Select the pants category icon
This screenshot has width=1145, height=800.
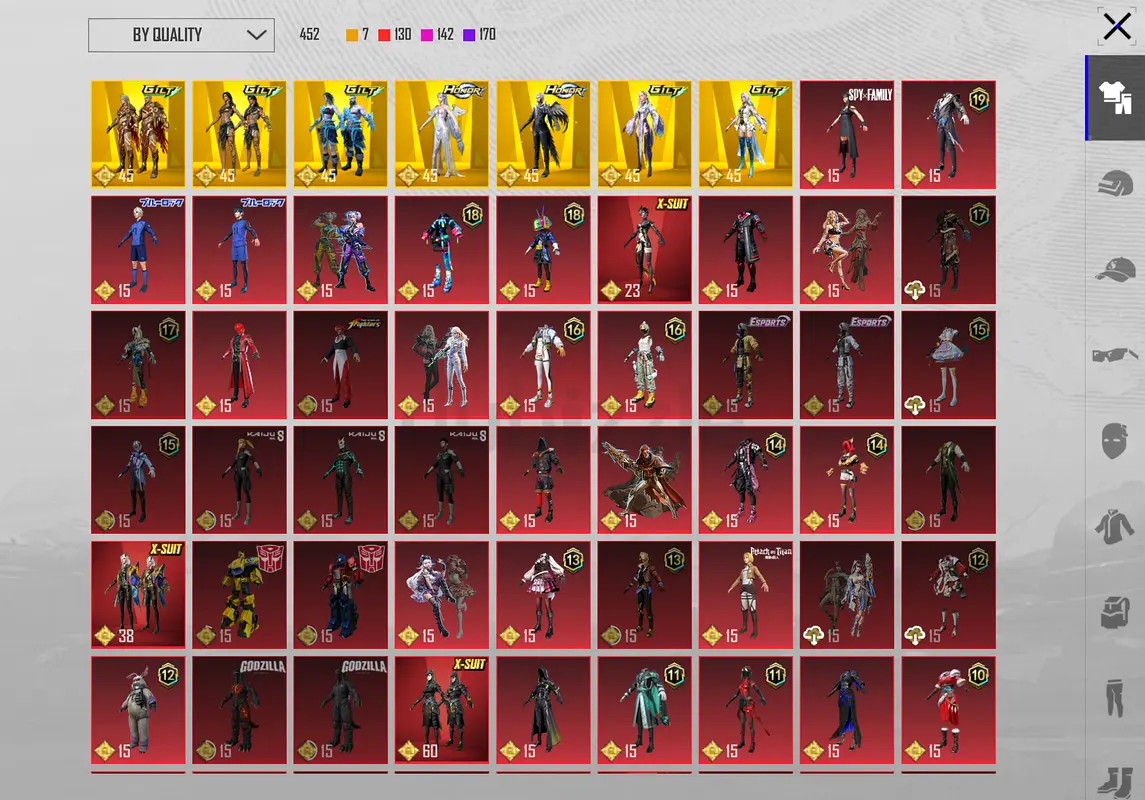[x=1114, y=697]
